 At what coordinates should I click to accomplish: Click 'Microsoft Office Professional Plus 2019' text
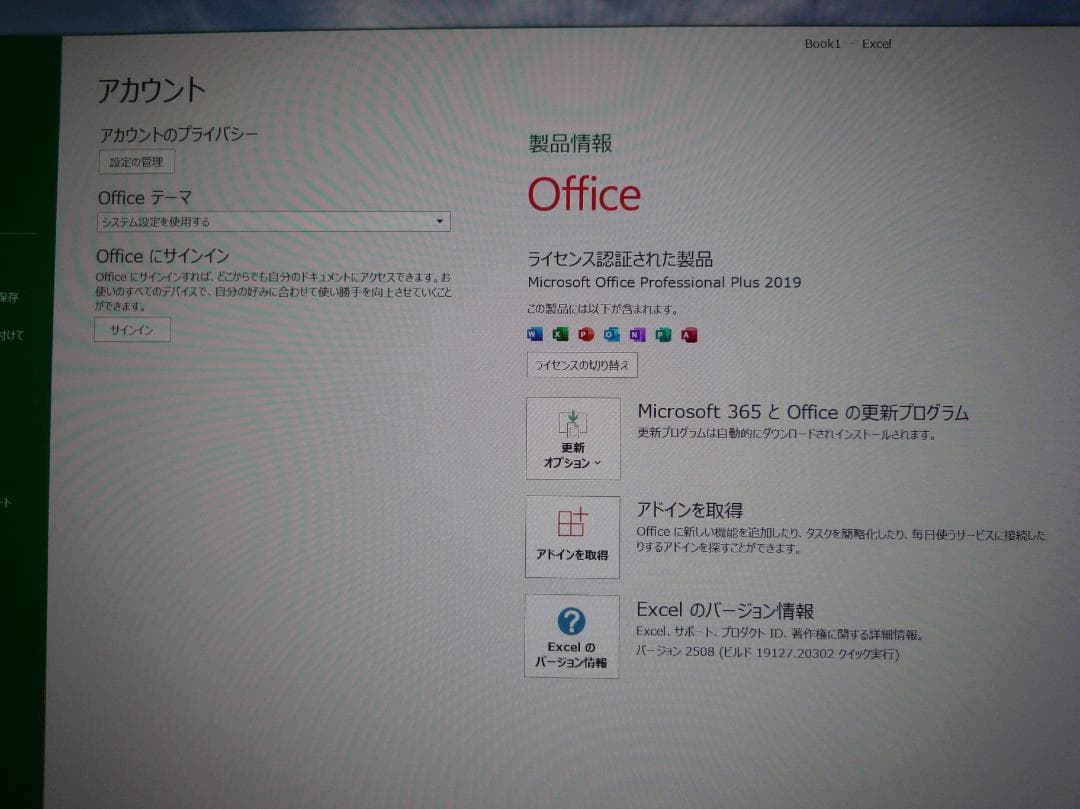click(664, 282)
